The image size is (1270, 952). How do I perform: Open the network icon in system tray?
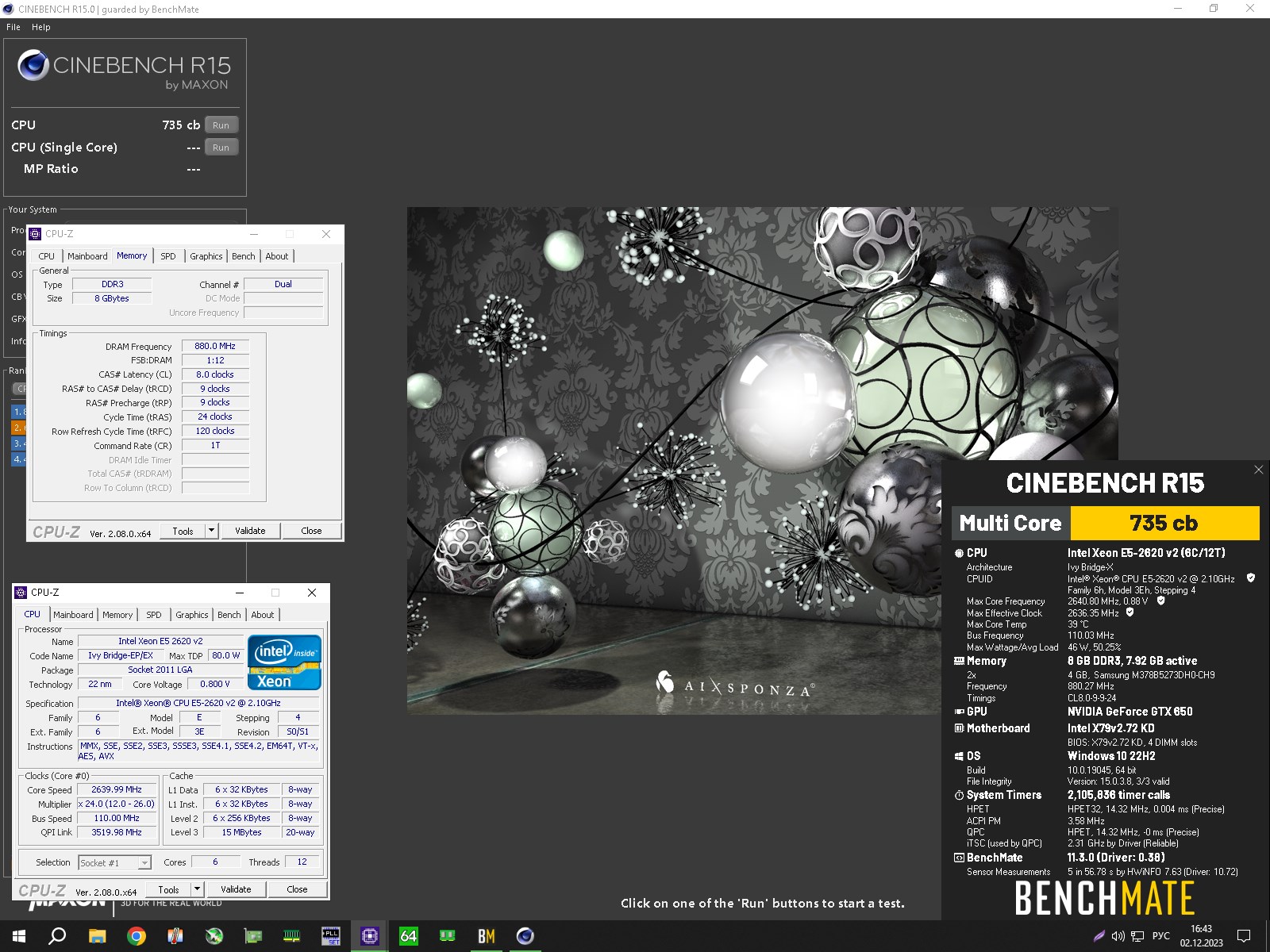pos(1137,936)
